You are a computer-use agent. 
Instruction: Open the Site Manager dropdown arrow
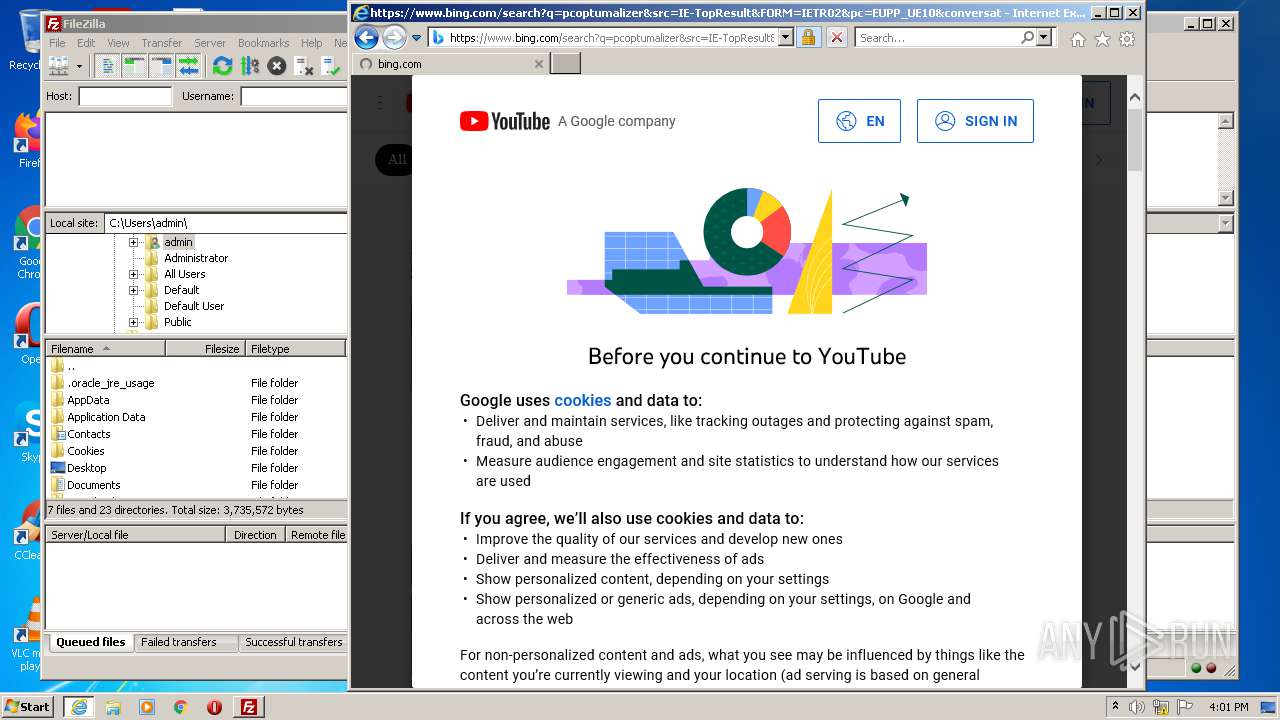(x=79, y=66)
